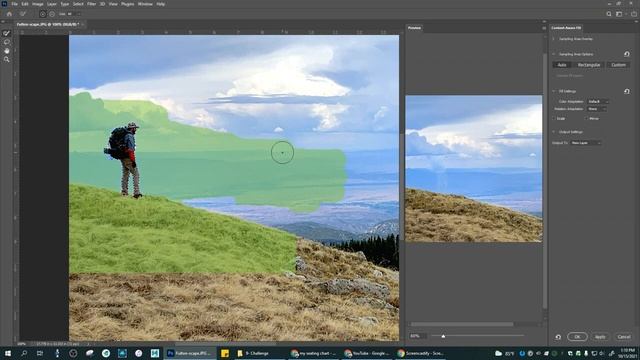This screenshot has height=360, width=640.
Task: Open the sampling brush tool preset icon
Action: pyautogui.click(x=23, y=14)
